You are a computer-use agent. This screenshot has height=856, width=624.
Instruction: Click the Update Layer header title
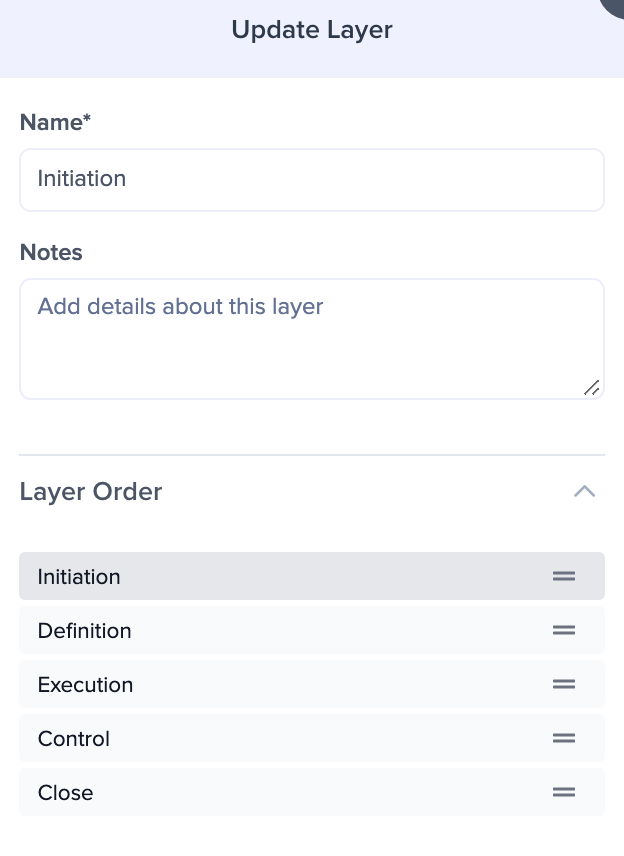[x=312, y=30]
